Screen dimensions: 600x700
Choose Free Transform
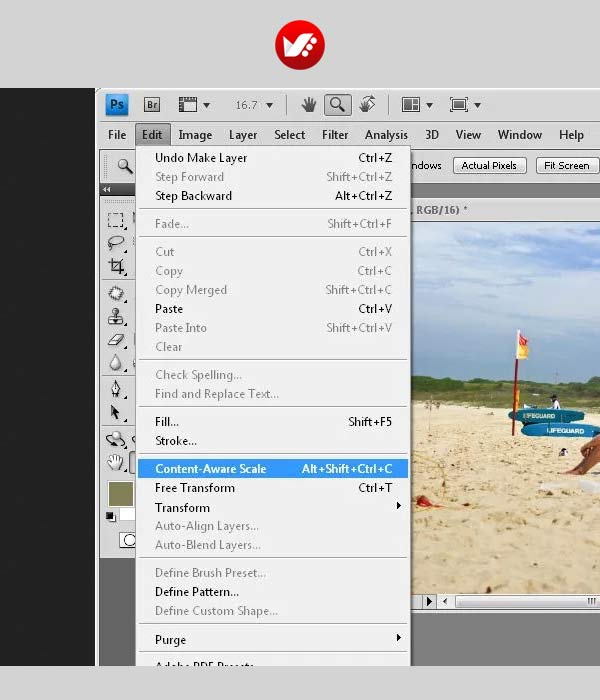[273, 488]
